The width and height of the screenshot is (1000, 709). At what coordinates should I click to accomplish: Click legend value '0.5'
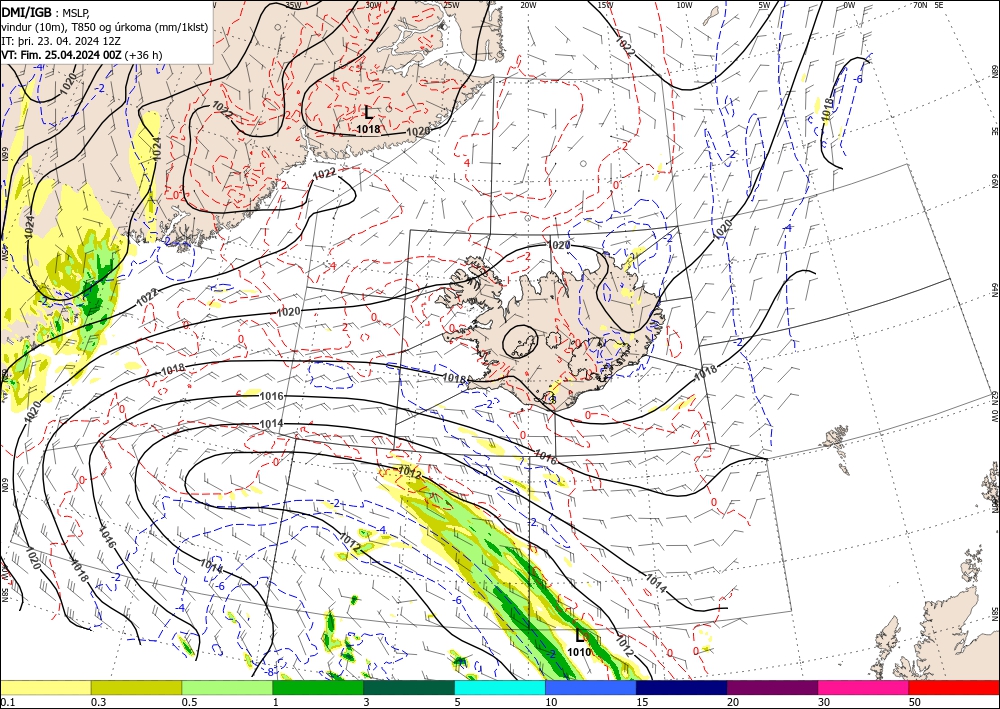(189, 702)
